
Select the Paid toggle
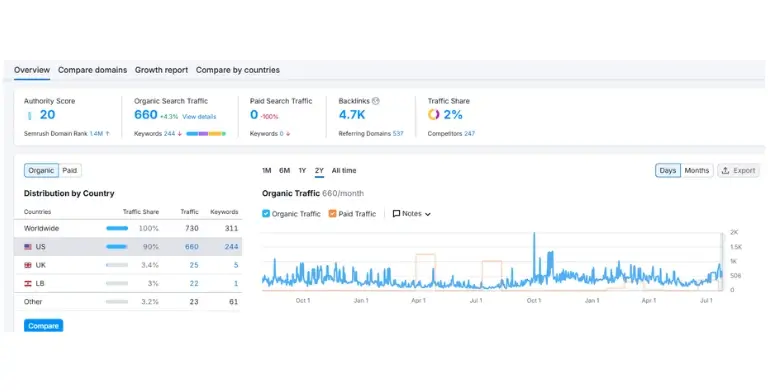click(x=70, y=171)
